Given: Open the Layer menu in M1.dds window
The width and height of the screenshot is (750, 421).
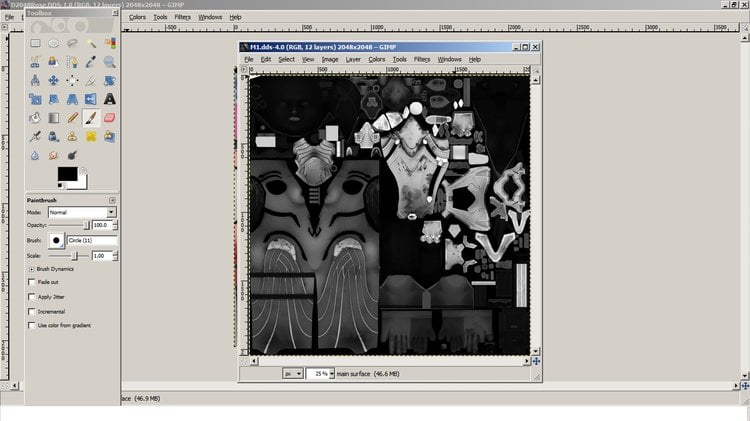Looking at the screenshot, I should click(353, 59).
